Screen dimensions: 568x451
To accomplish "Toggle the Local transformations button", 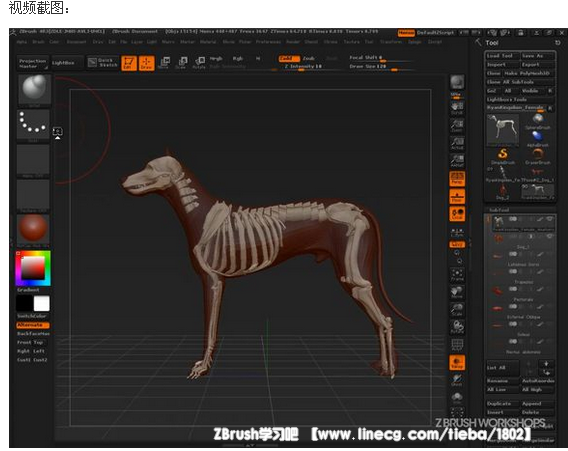I will (457, 214).
